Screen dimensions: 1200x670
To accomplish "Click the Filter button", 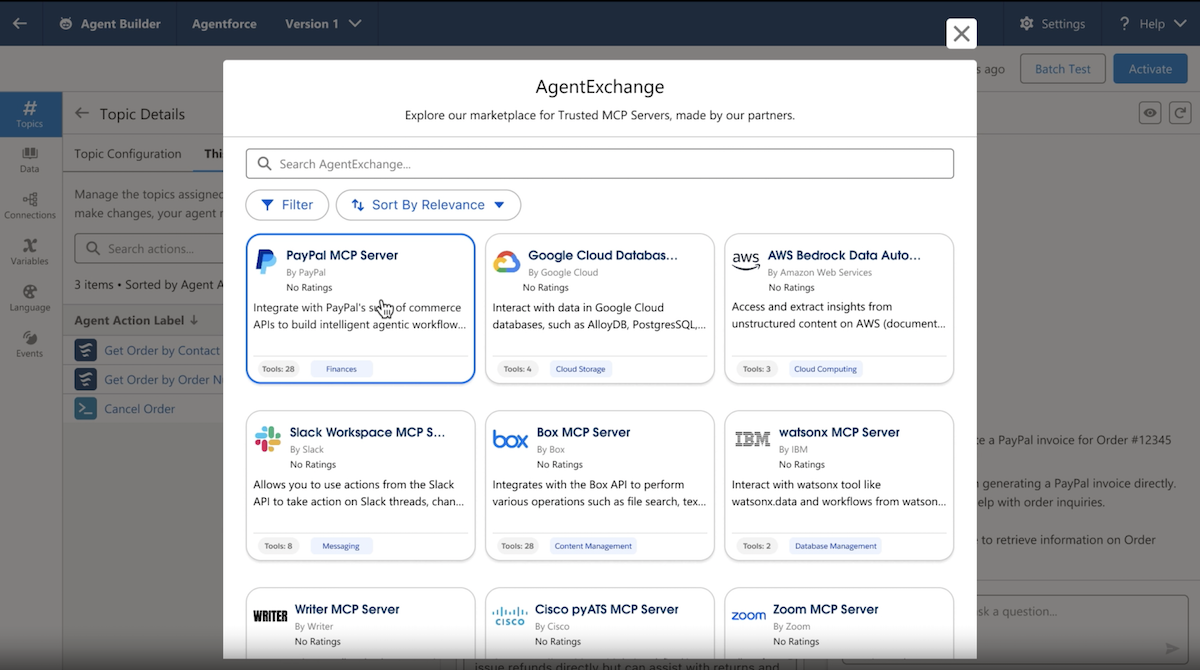I will (x=287, y=205).
